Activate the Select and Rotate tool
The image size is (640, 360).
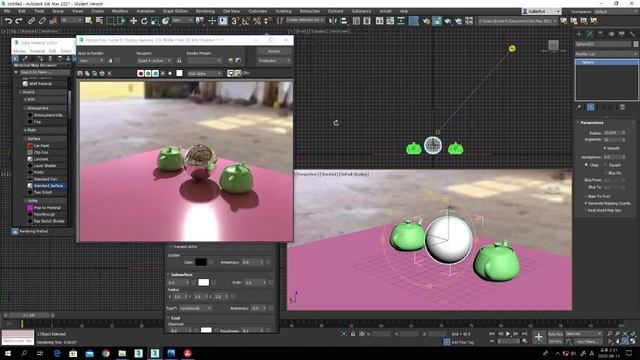pos(144,21)
